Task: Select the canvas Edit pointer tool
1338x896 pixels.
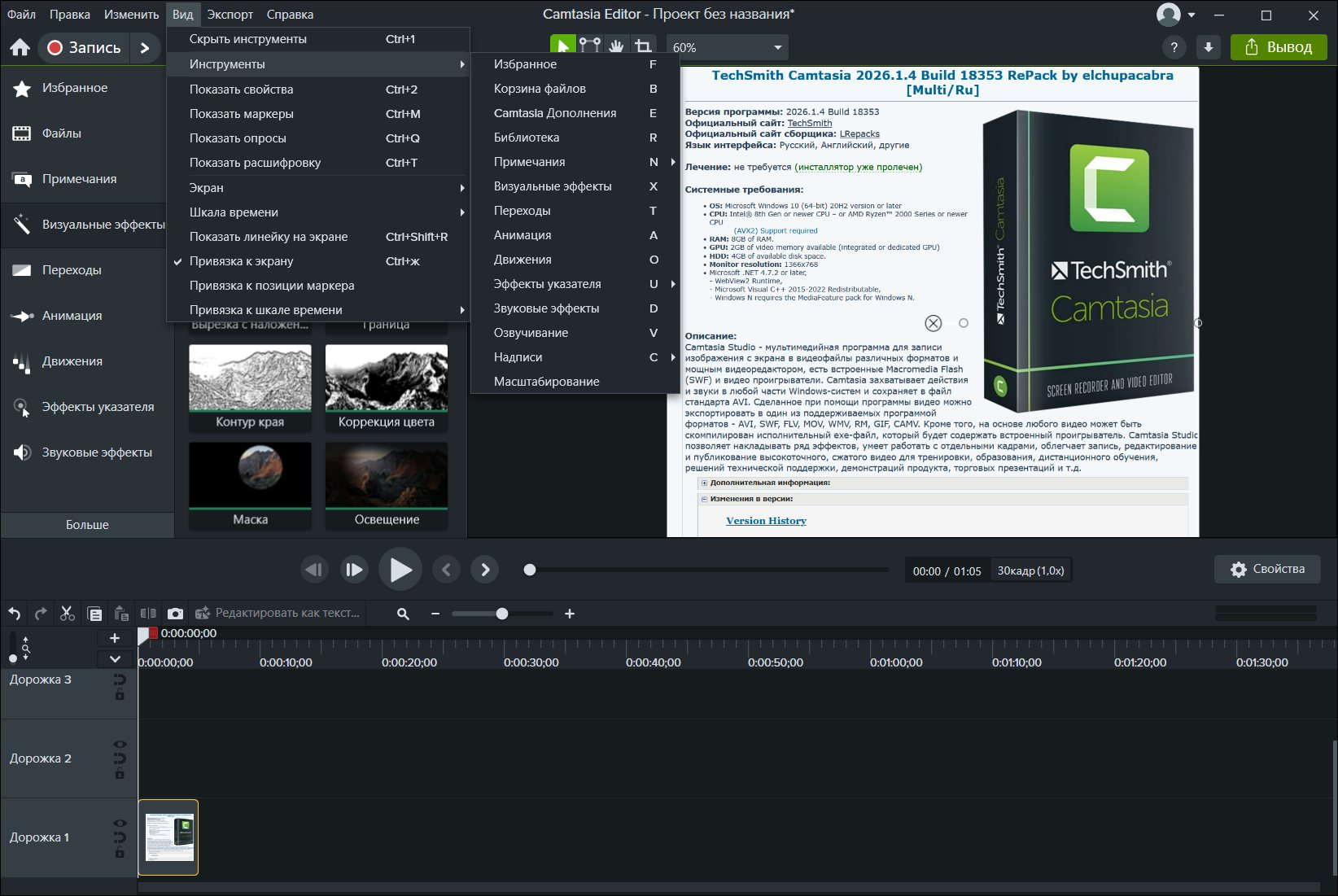Action: point(562,46)
